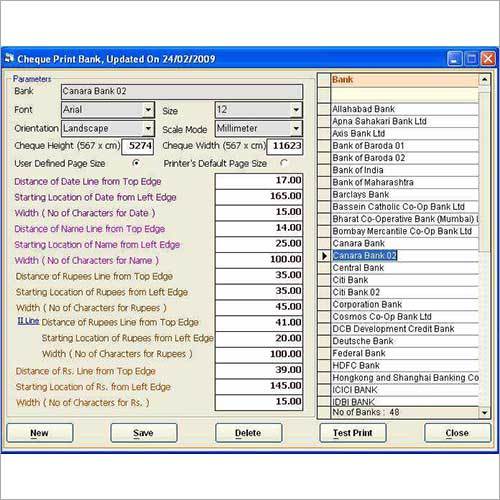Click the Bank column header in the list
The width and height of the screenshot is (500, 500).
pyautogui.click(x=405, y=80)
